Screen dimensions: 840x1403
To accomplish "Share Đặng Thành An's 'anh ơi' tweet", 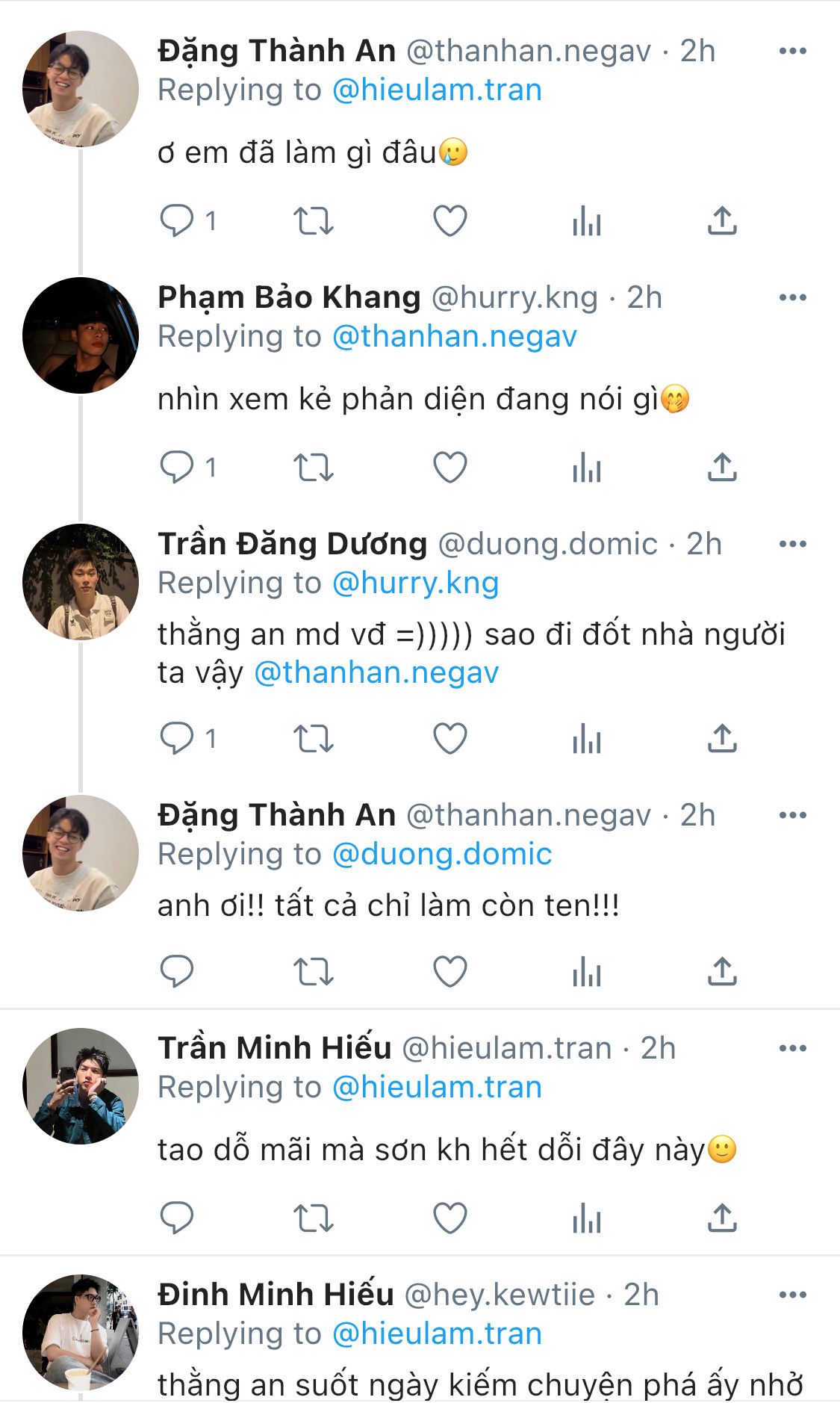I will click(x=722, y=972).
